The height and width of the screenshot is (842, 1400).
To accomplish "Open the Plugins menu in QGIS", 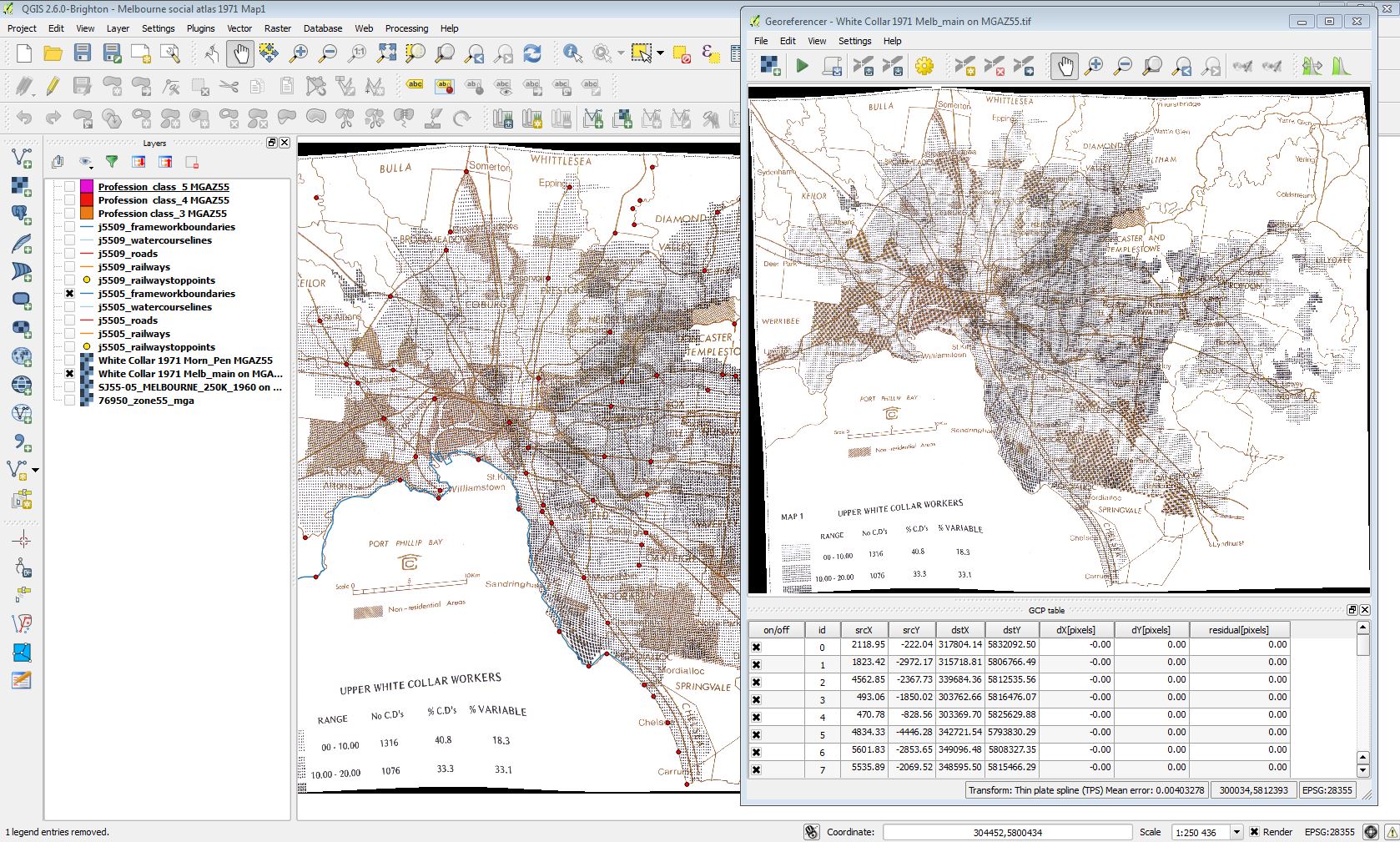I will (200, 28).
